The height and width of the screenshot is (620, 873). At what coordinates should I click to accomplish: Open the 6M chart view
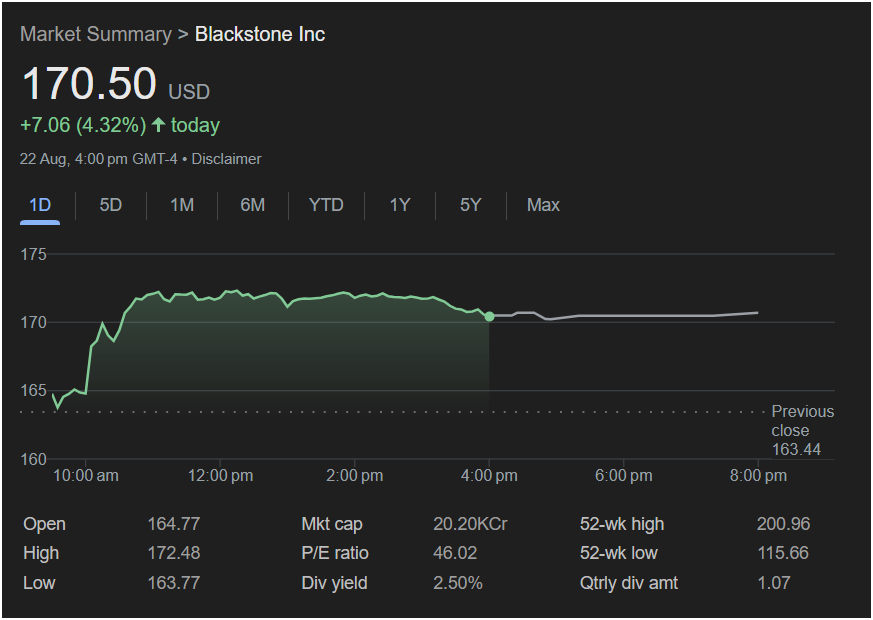[252, 205]
